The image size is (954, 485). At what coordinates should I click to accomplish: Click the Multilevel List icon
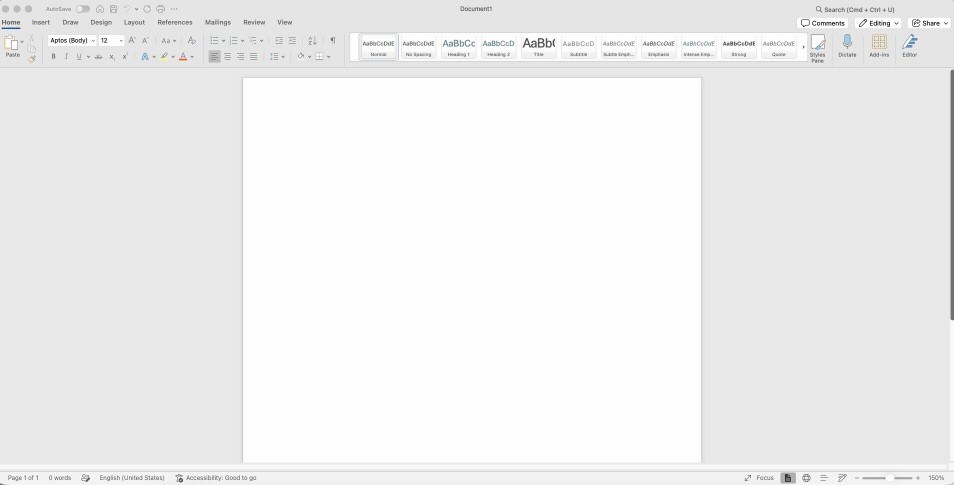point(253,41)
